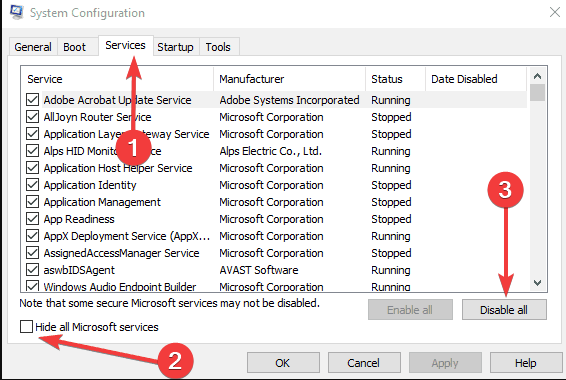Toggle the AllJoyn Router Service checkbox
The height and width of the screenshot is (380, 566).
coord(32,117)
